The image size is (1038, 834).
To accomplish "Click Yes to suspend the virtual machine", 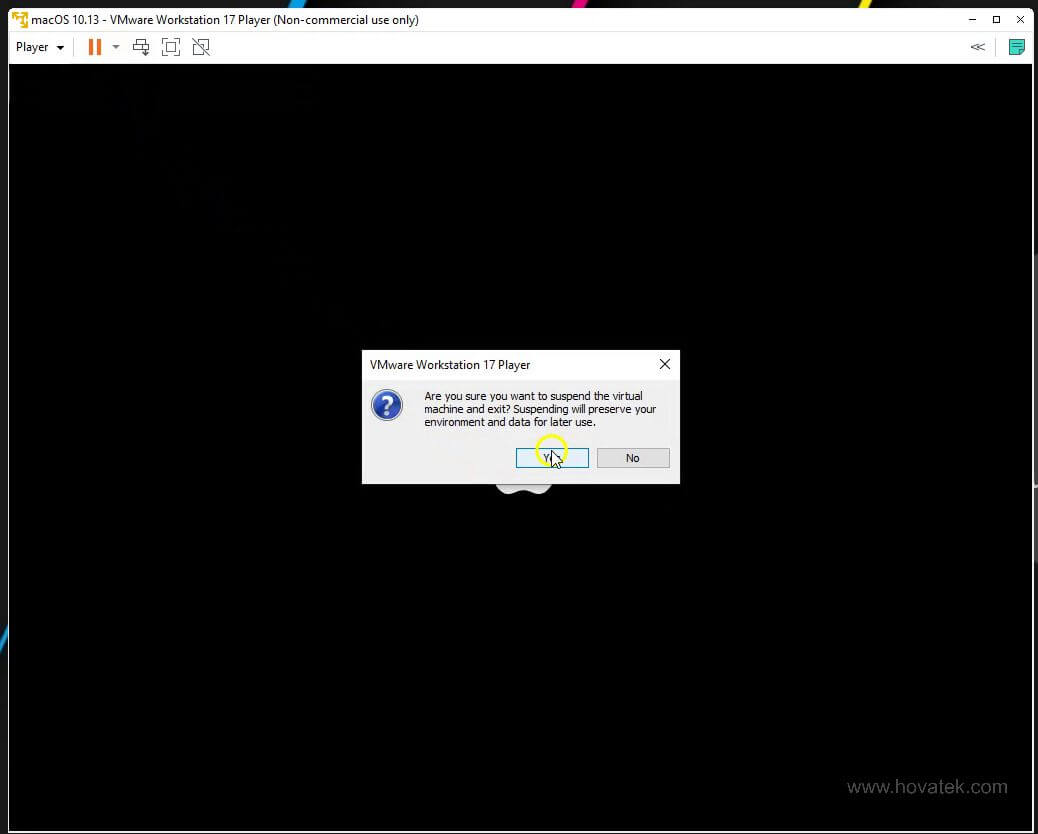I will (x=551, y=457).
